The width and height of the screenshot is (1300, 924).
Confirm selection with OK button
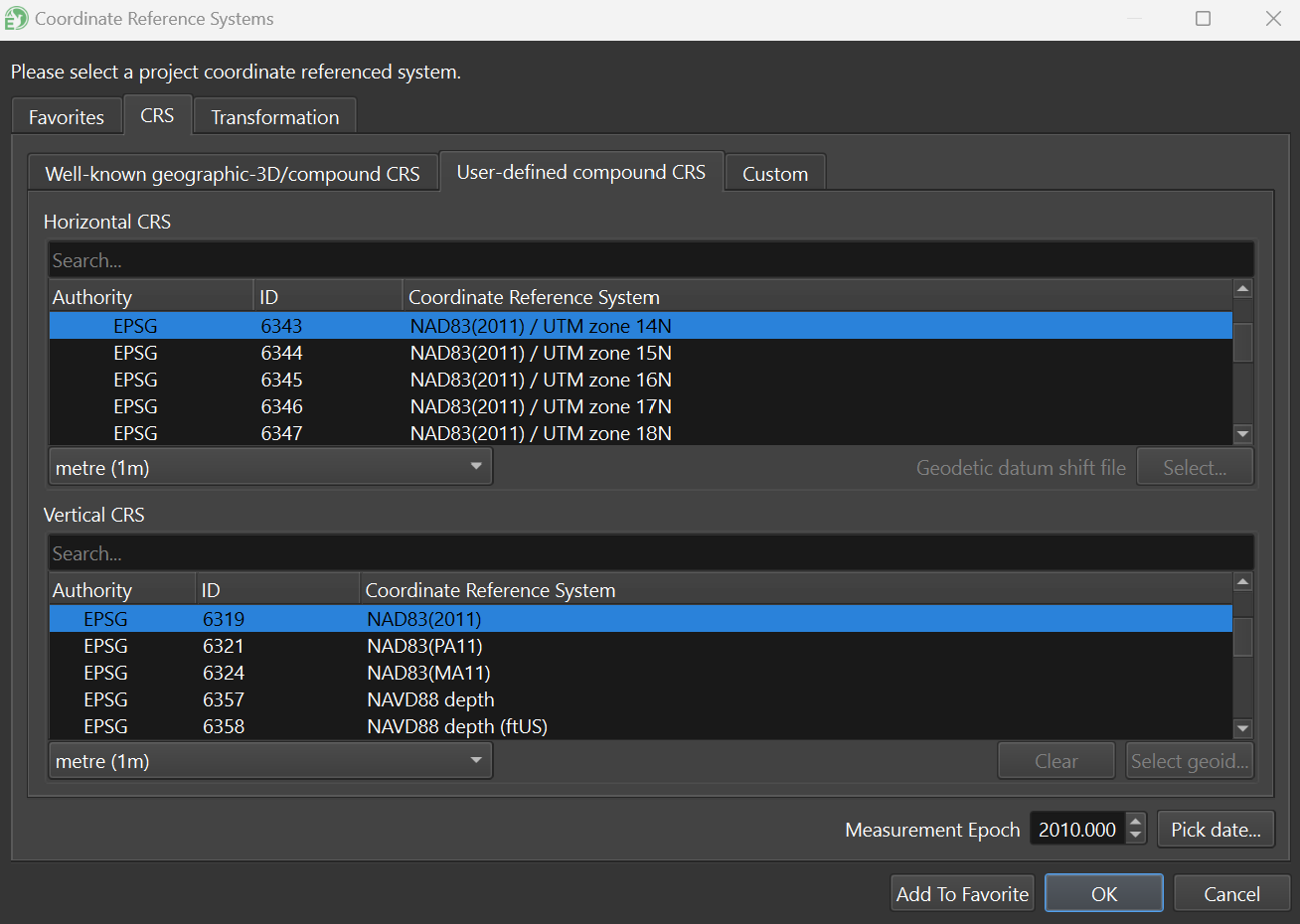click(x=1103, y=893)
